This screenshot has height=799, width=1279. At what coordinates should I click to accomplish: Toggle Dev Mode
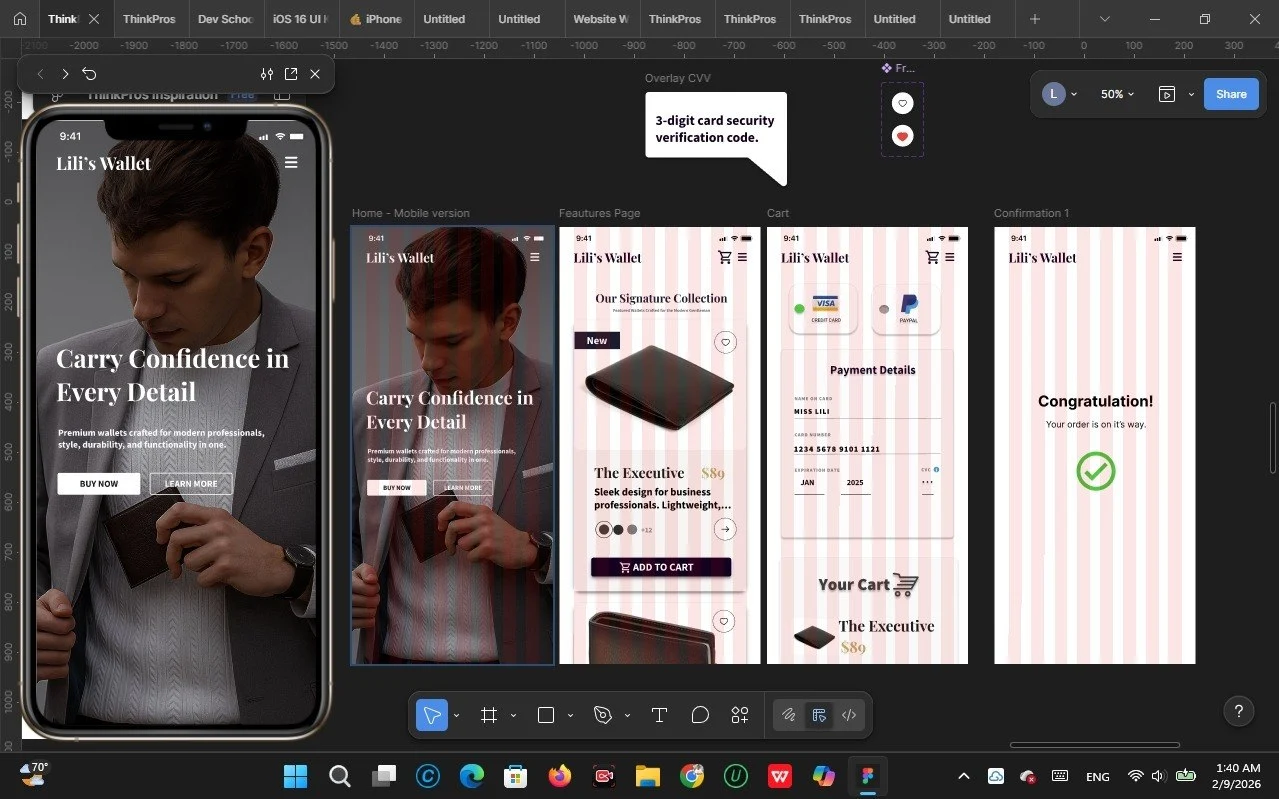[x=849, y=715]
